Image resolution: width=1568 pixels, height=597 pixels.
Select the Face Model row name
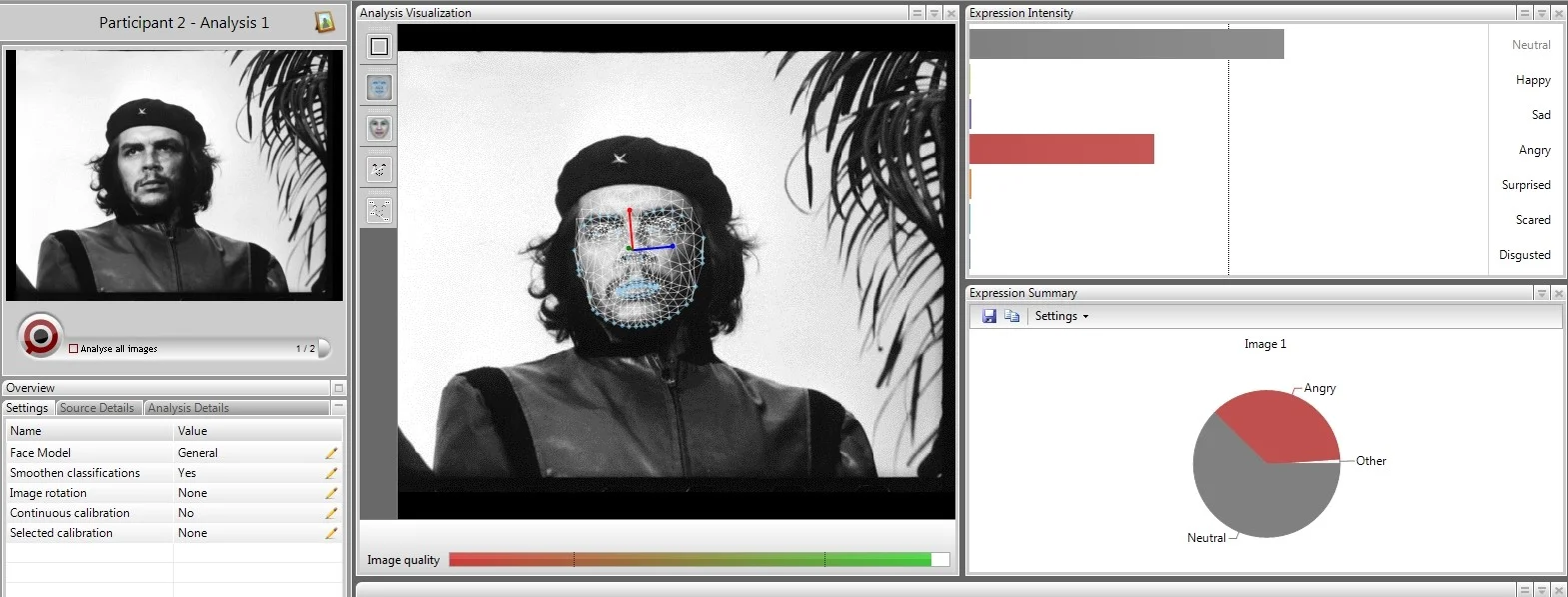40,453
